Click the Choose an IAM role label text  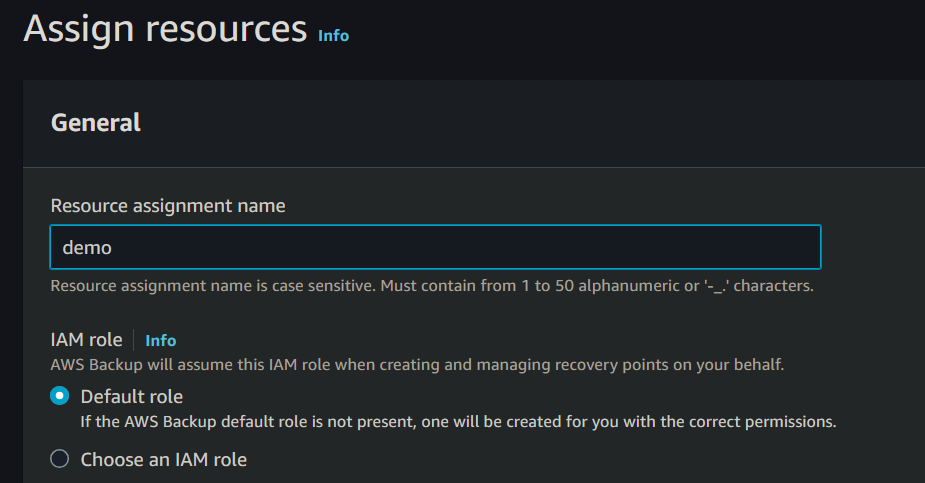click(x=164, y=459)
